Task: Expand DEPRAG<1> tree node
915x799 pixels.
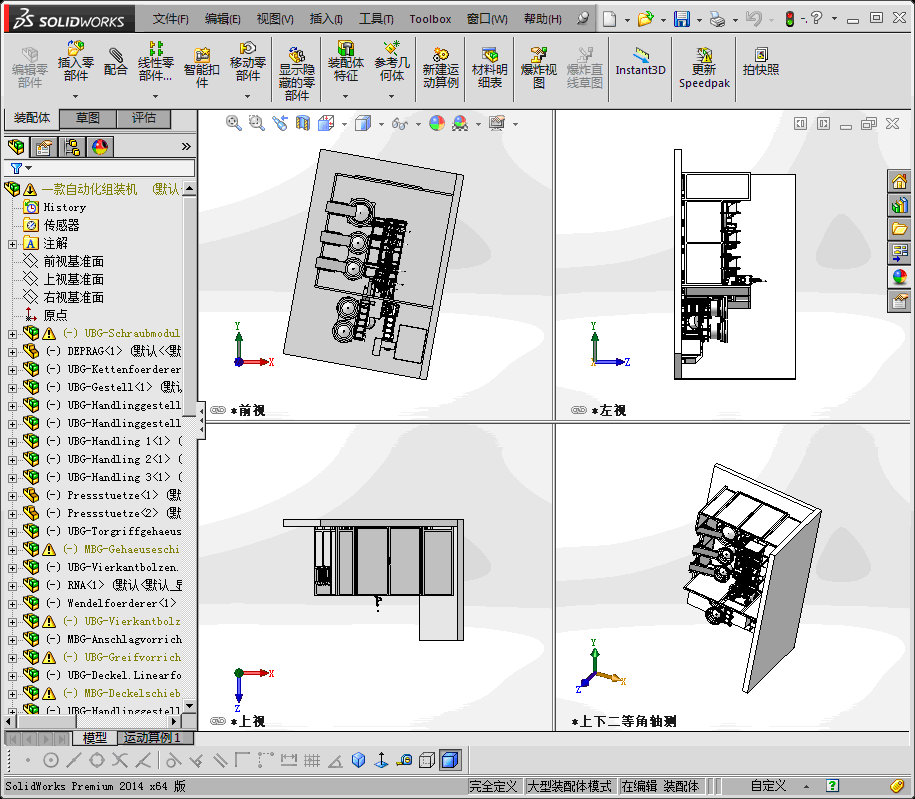Action: pos(12,352)
